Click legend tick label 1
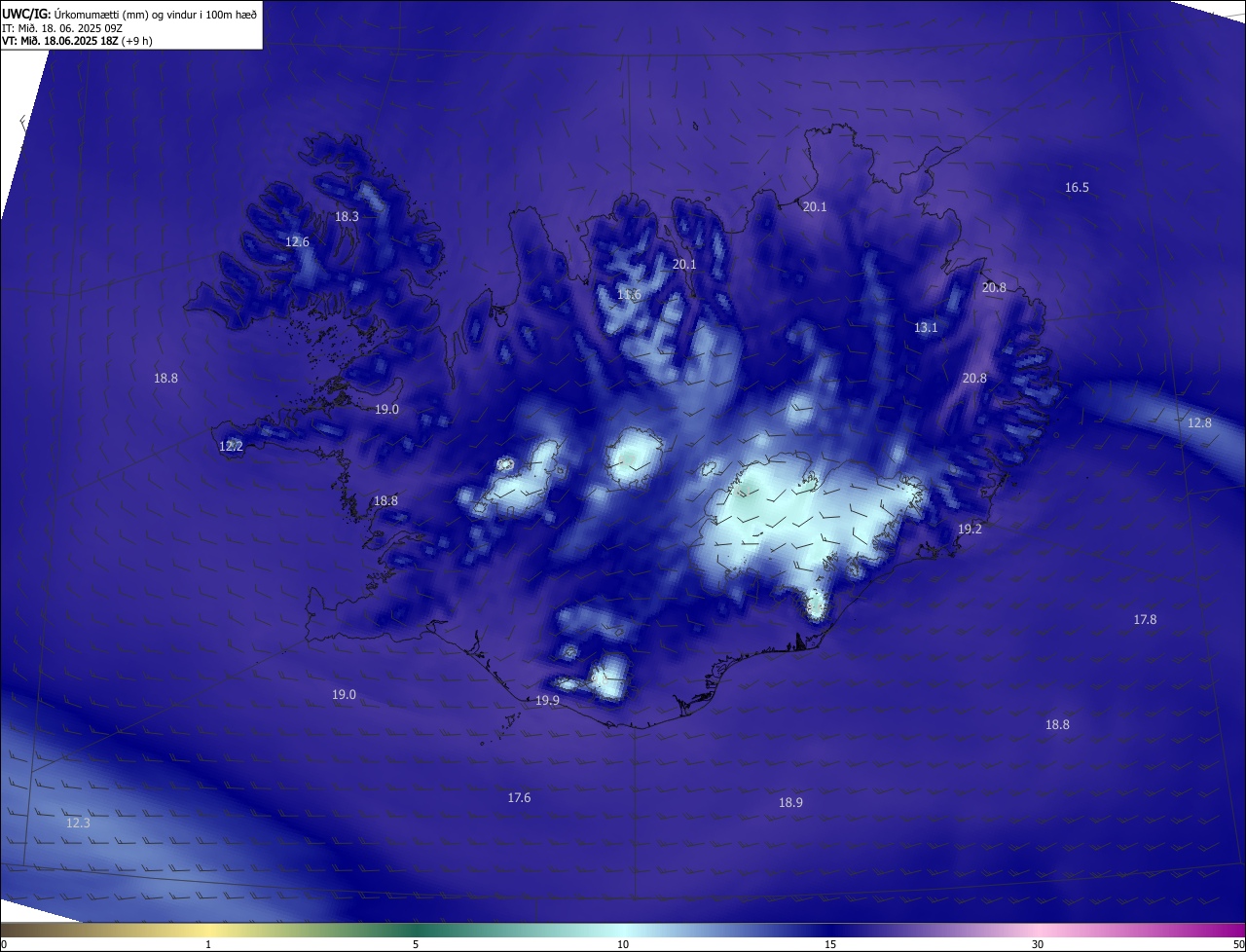Viewport: 1246px width, 952px height. [x=208, y=945]
